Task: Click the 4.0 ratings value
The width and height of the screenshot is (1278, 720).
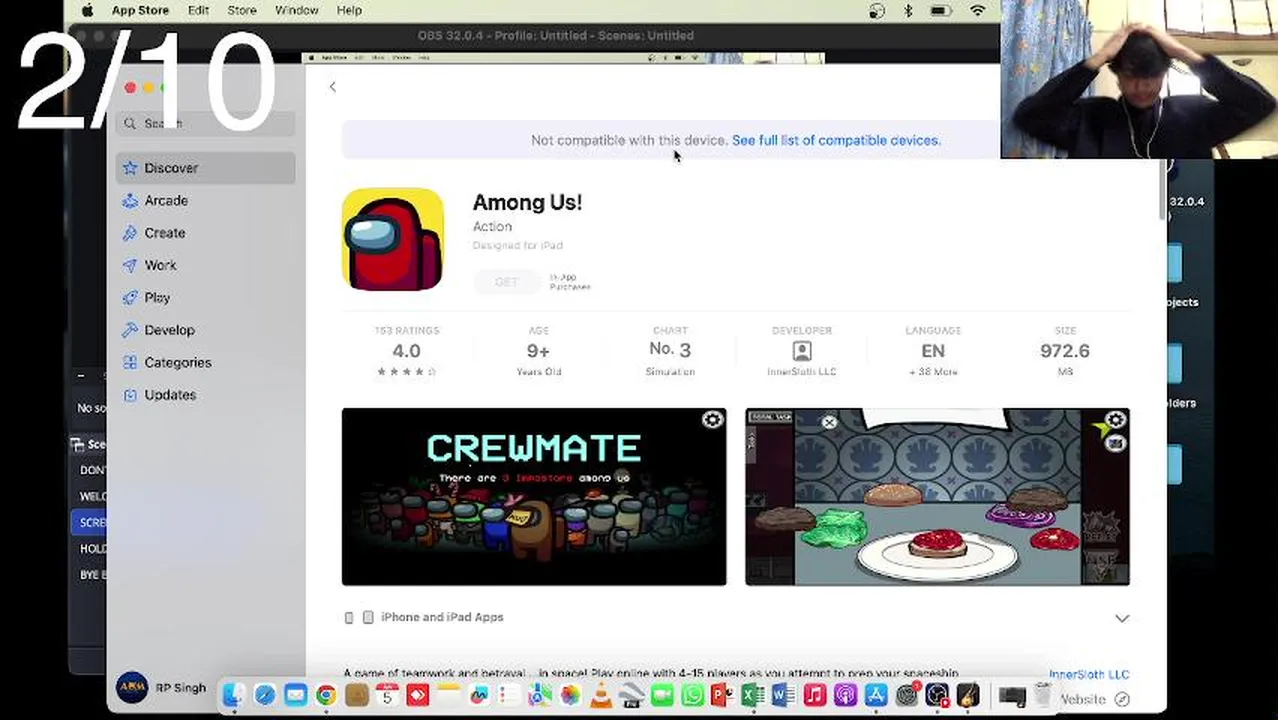Action: (x=406, y=351)
